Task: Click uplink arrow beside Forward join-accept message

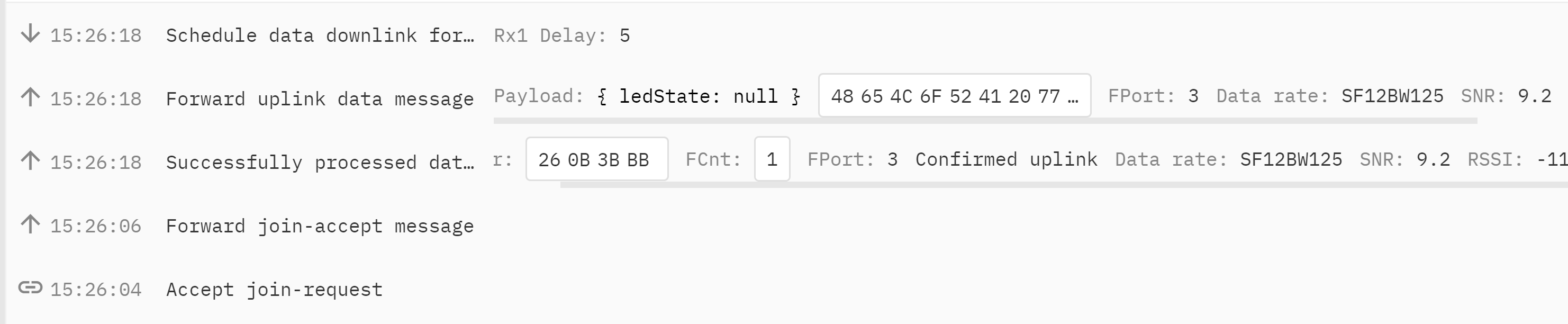Action: coord(30,224)
